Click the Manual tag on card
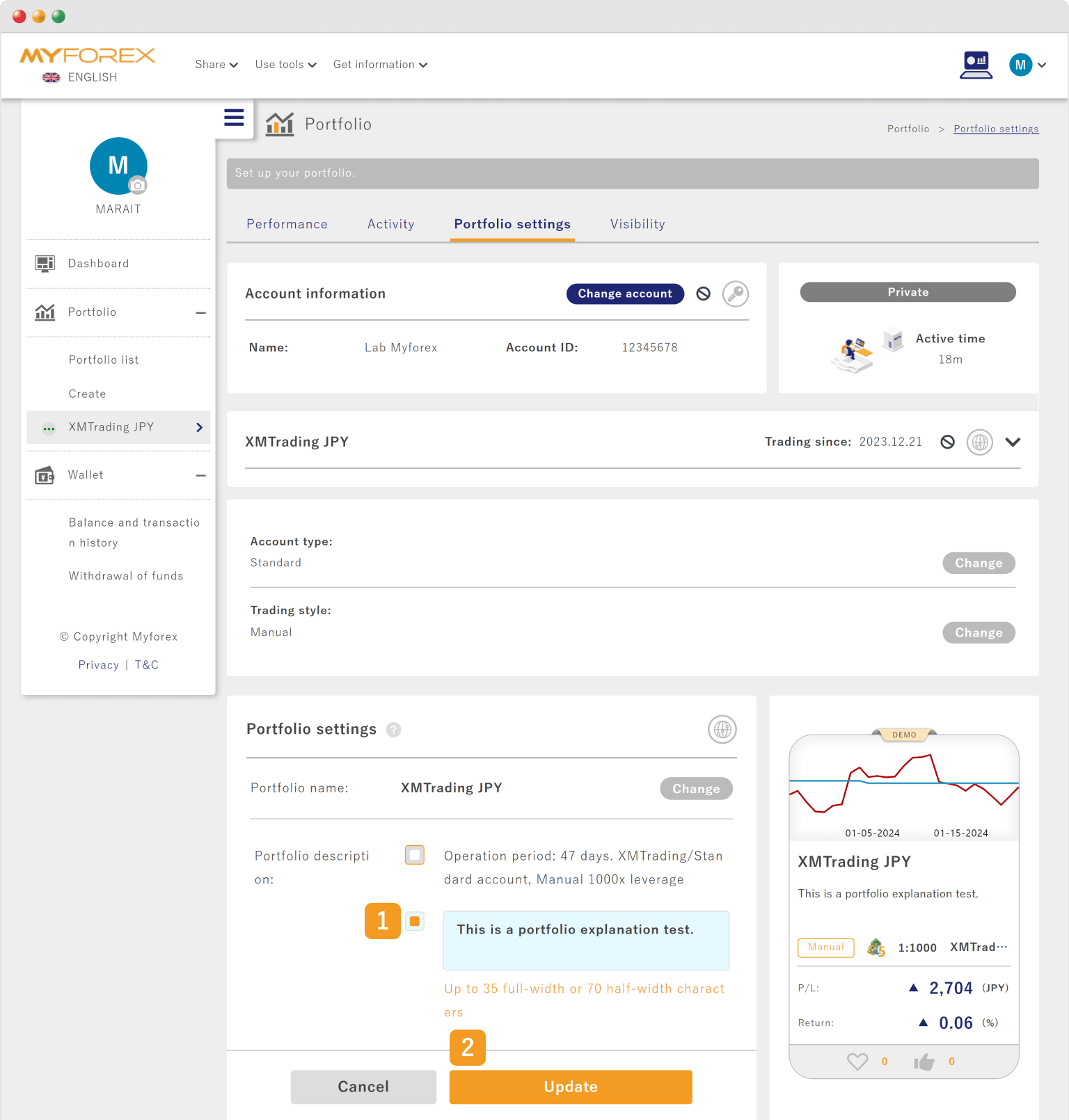This screenshot has width=1069, height=1120. point(826,947)
